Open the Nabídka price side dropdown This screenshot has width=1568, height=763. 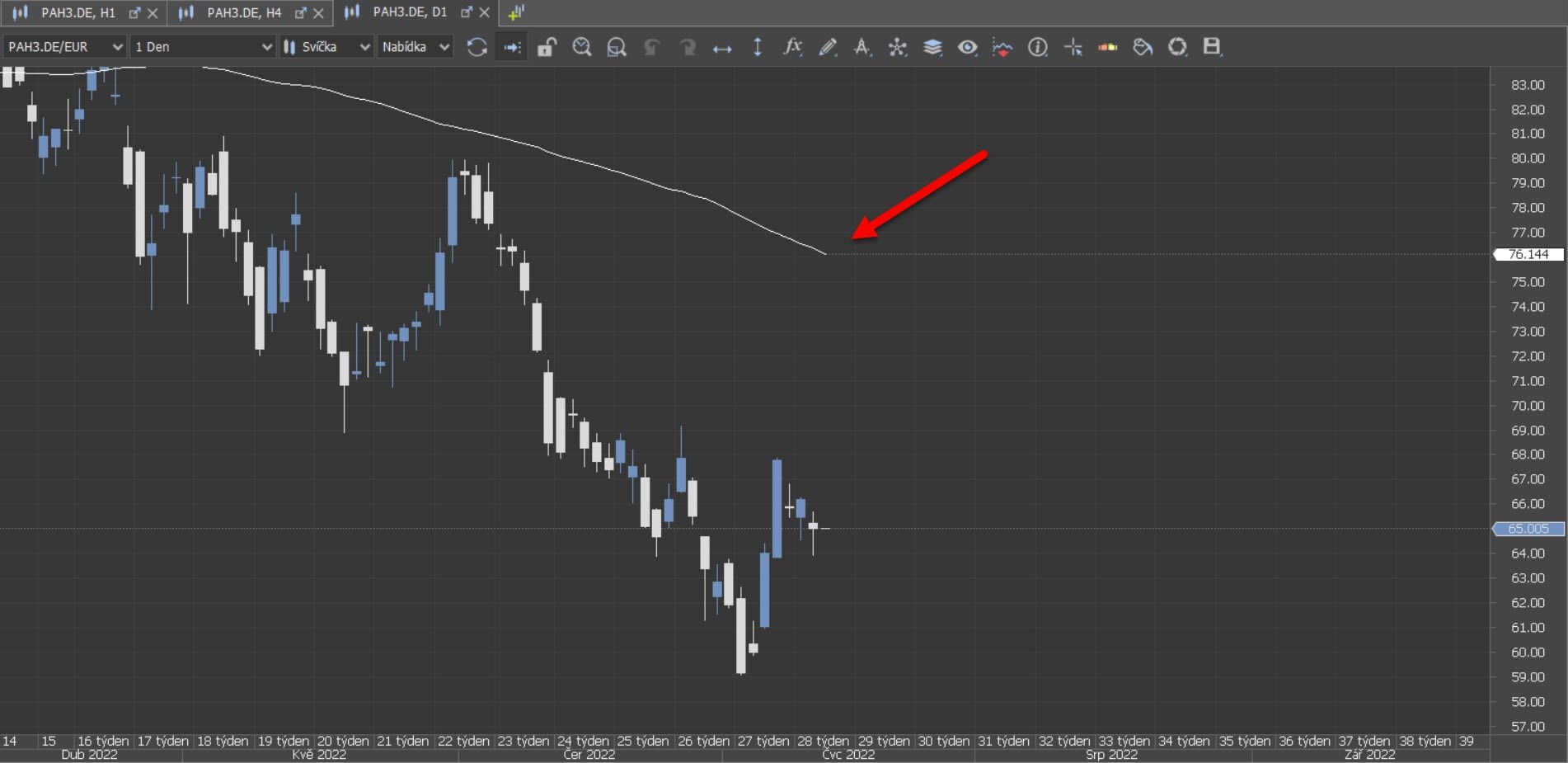[x=415, y=47]
